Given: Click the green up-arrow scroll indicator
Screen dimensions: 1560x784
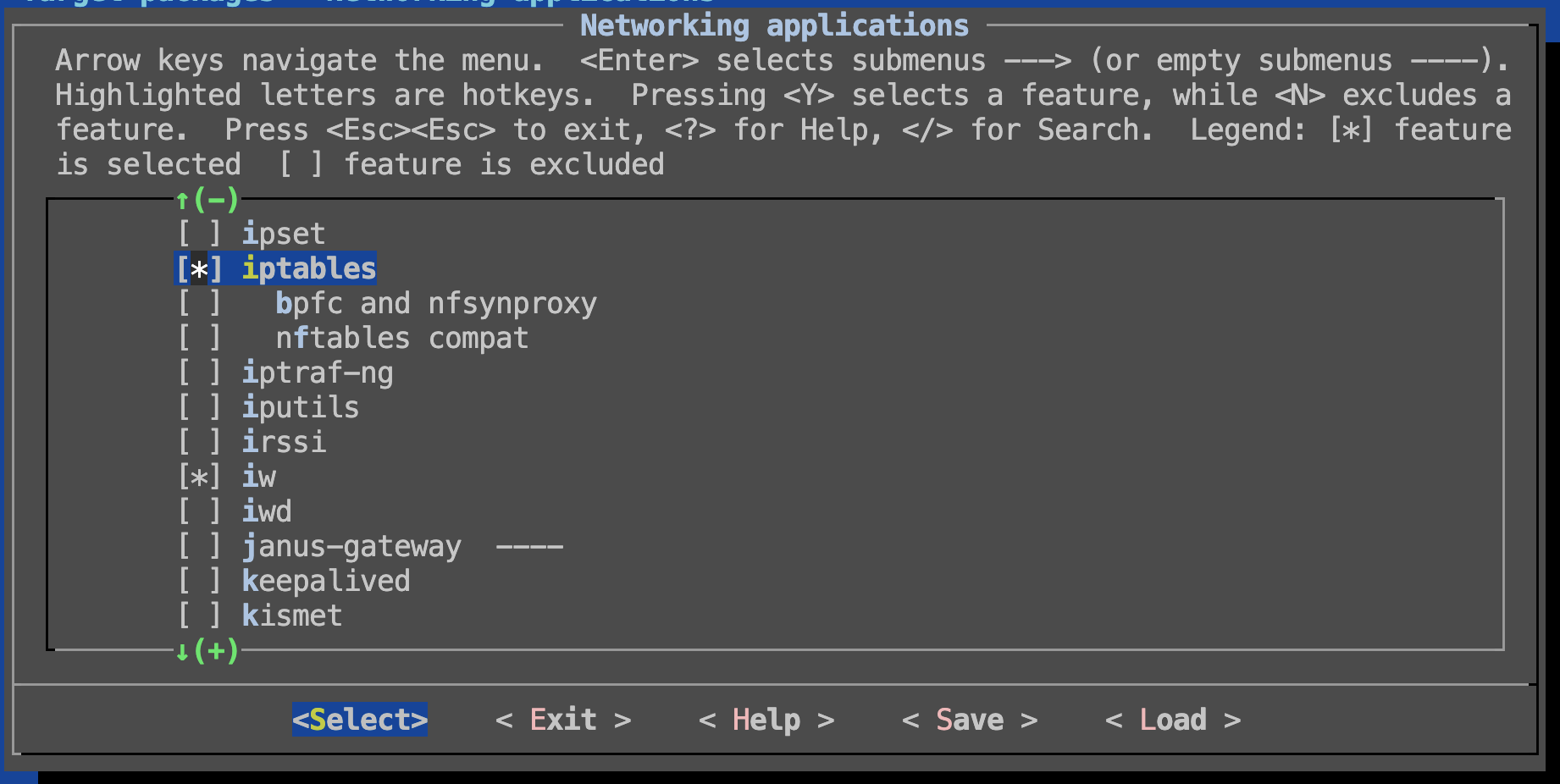Looking at the screenshot, I should [182, 200].
